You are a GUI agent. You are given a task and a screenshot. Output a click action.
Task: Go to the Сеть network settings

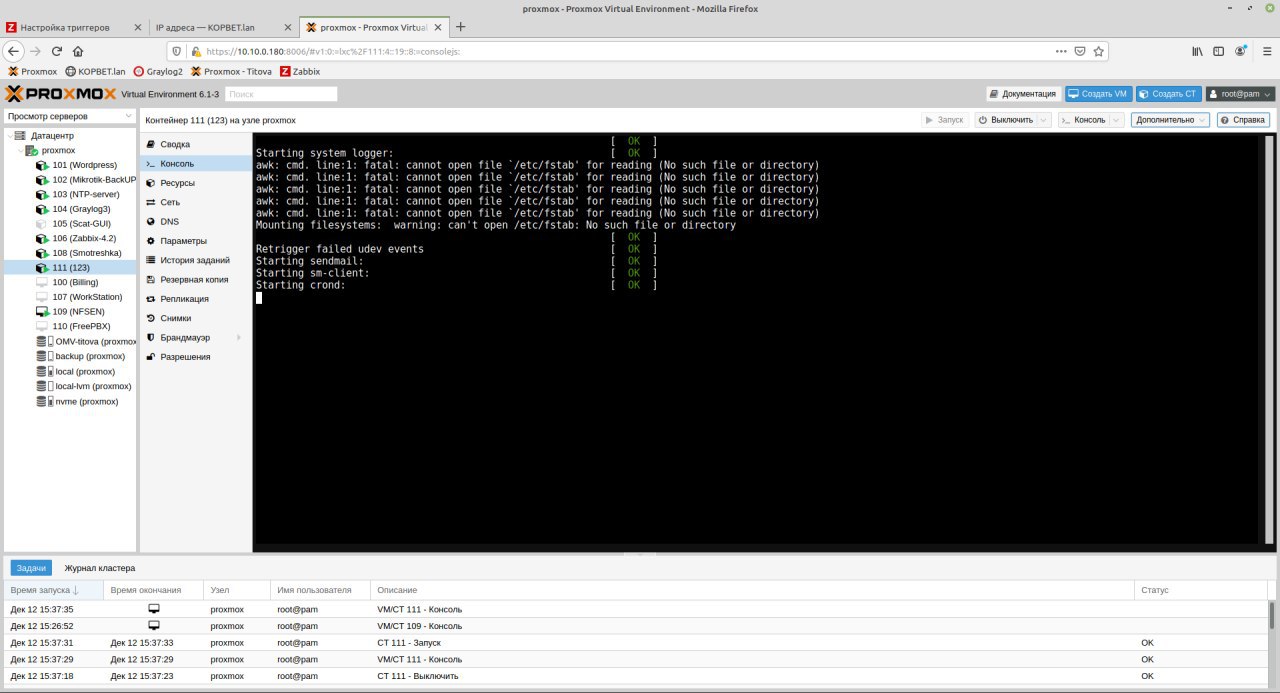coord(170,202)
